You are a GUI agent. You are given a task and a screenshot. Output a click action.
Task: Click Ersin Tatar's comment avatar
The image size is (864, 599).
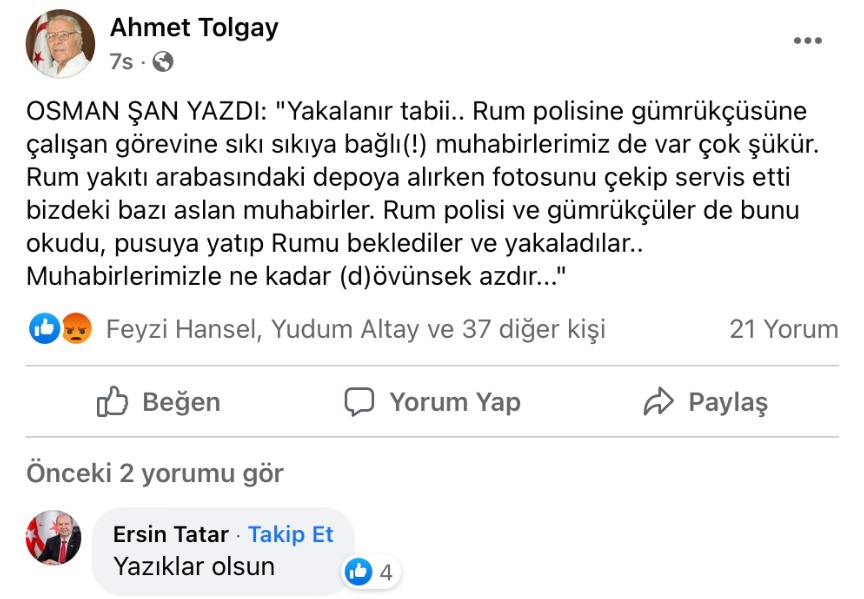(53, 537)
